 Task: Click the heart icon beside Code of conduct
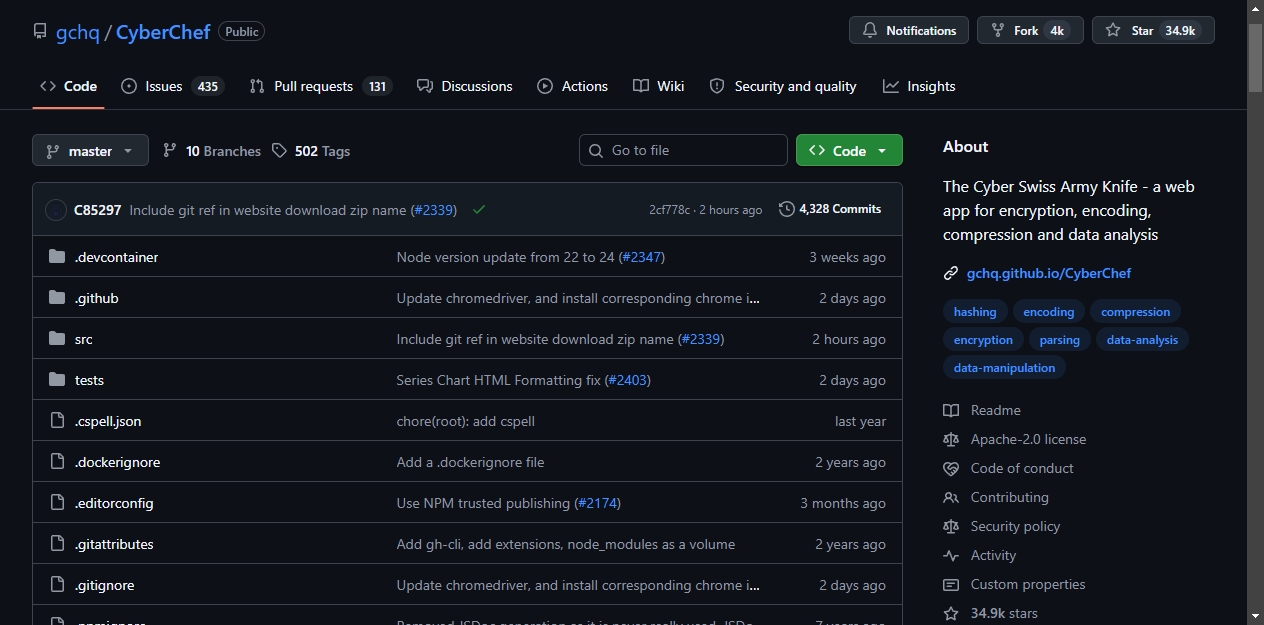[951, 468]
